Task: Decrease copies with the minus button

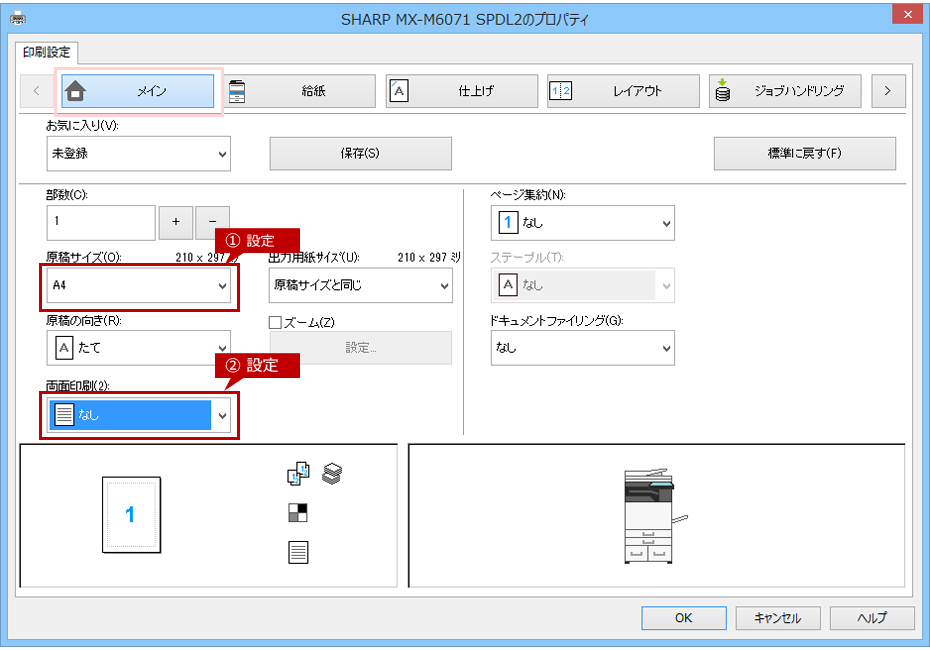Action: click(212, 221)
